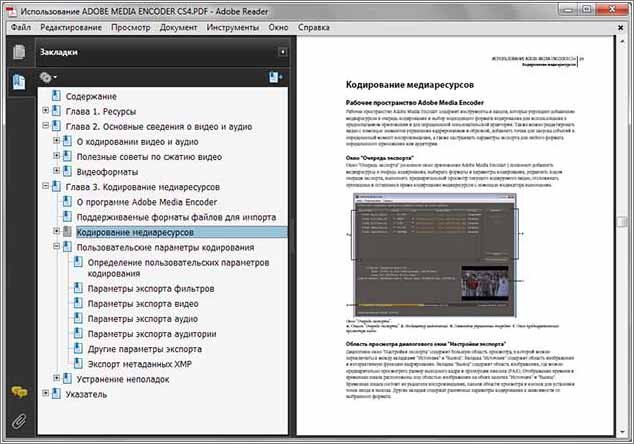
Task: Click the bookmark icon beside Глава 2
Action: (x=56, y=126)
